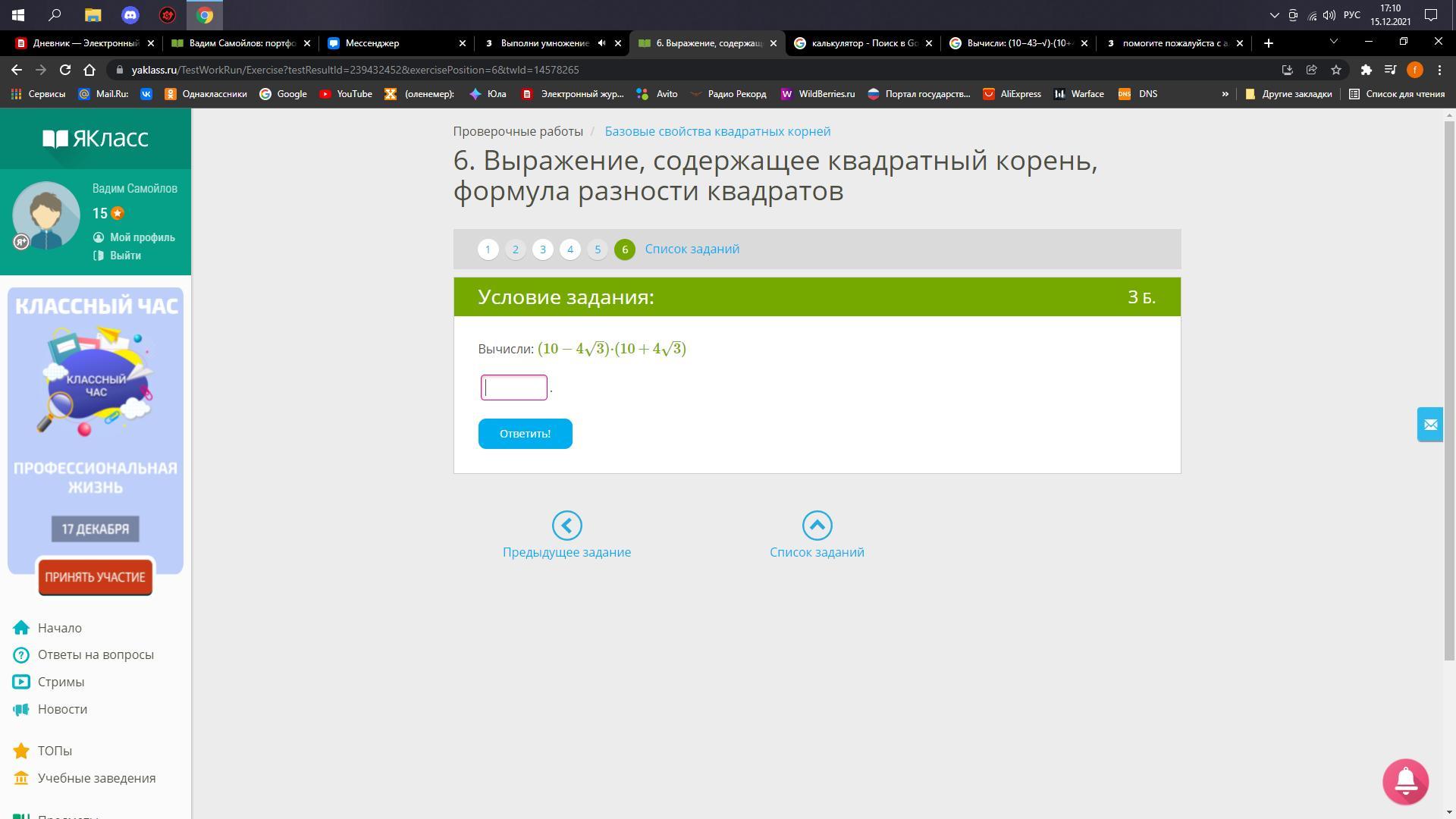Show hidden system tray icons

click(1273, 15)
